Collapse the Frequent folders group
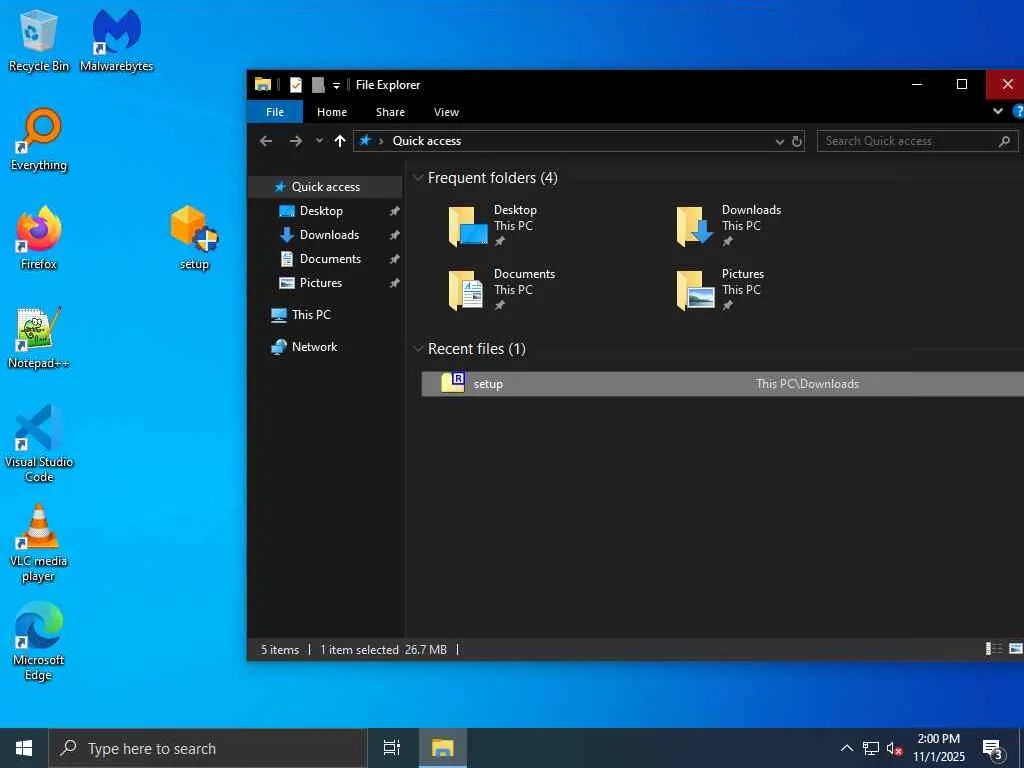The width and height of the screenshot is (1024, 768). (x=418, y=178)
